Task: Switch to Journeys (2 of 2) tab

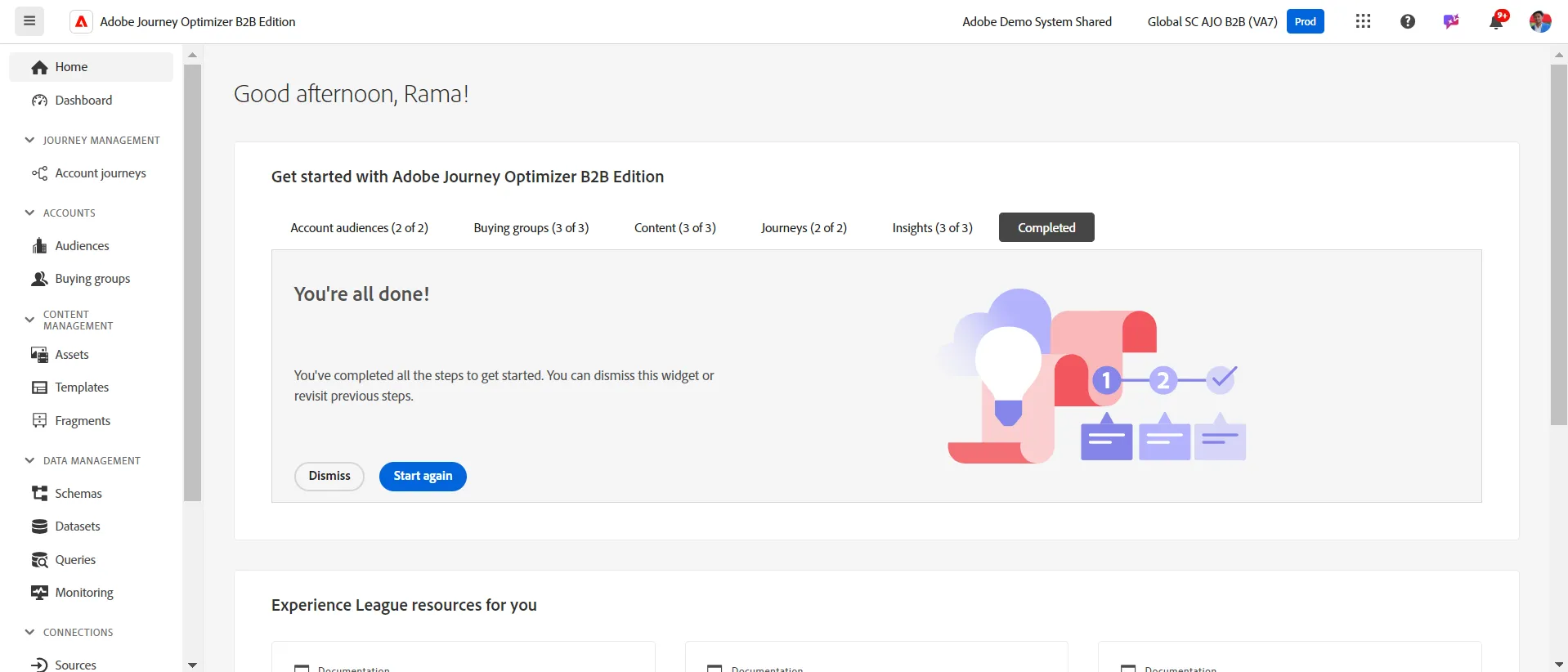Action: tap(804, 228)
